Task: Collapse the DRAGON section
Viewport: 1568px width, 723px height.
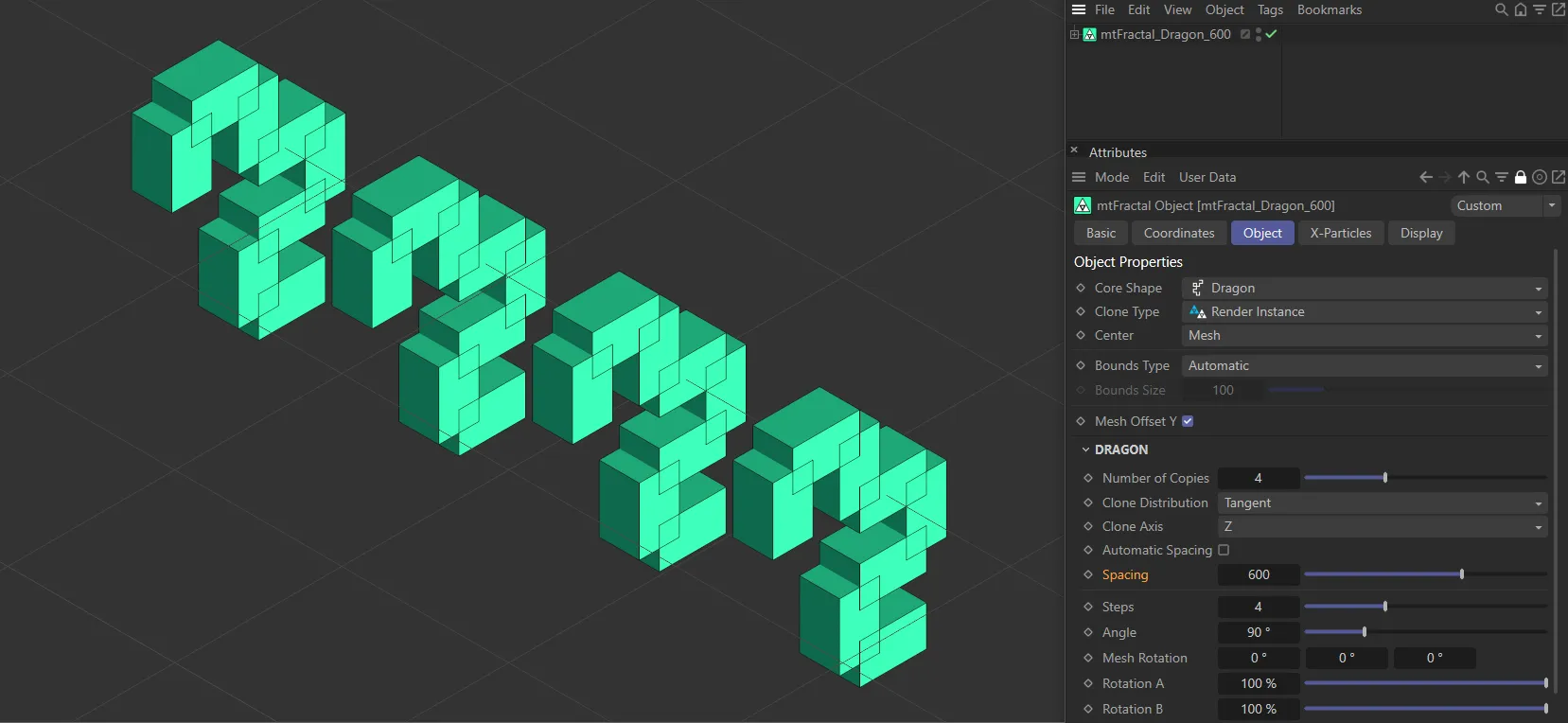Action: 1085,450
